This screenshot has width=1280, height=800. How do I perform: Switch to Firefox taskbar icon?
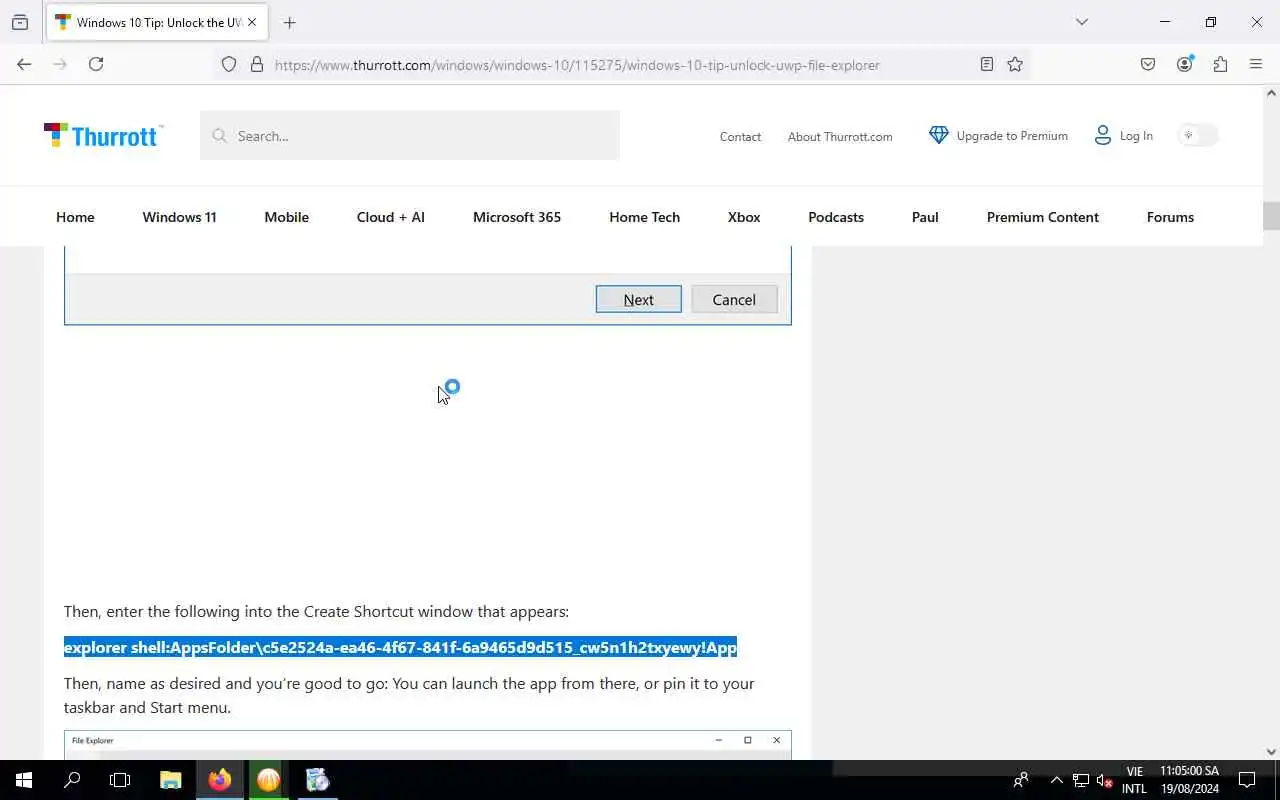point(220,780)
